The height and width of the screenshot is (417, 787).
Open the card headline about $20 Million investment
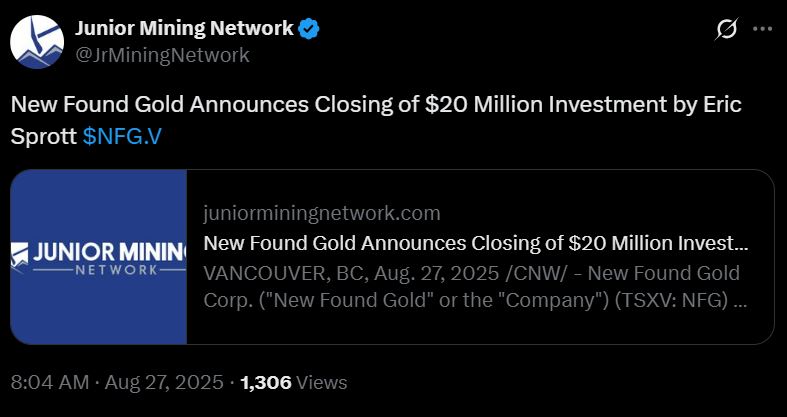click(475, 243)
